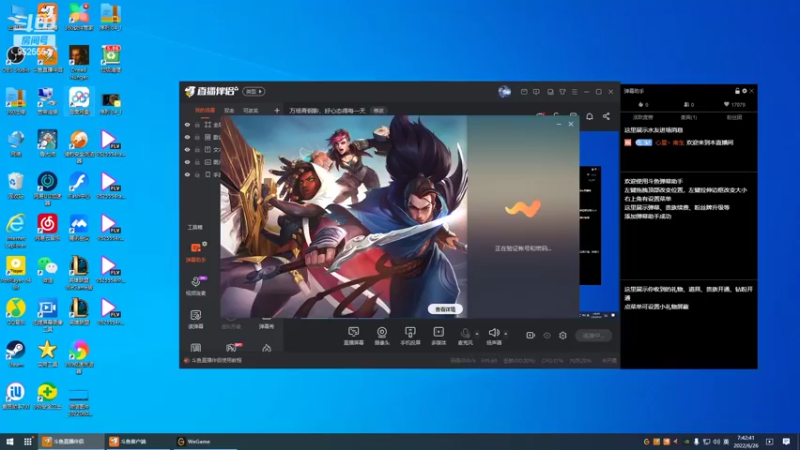Open skin shirt icon in title bar
The width and height of the screenshot is (800, 450).
point(562,92)
